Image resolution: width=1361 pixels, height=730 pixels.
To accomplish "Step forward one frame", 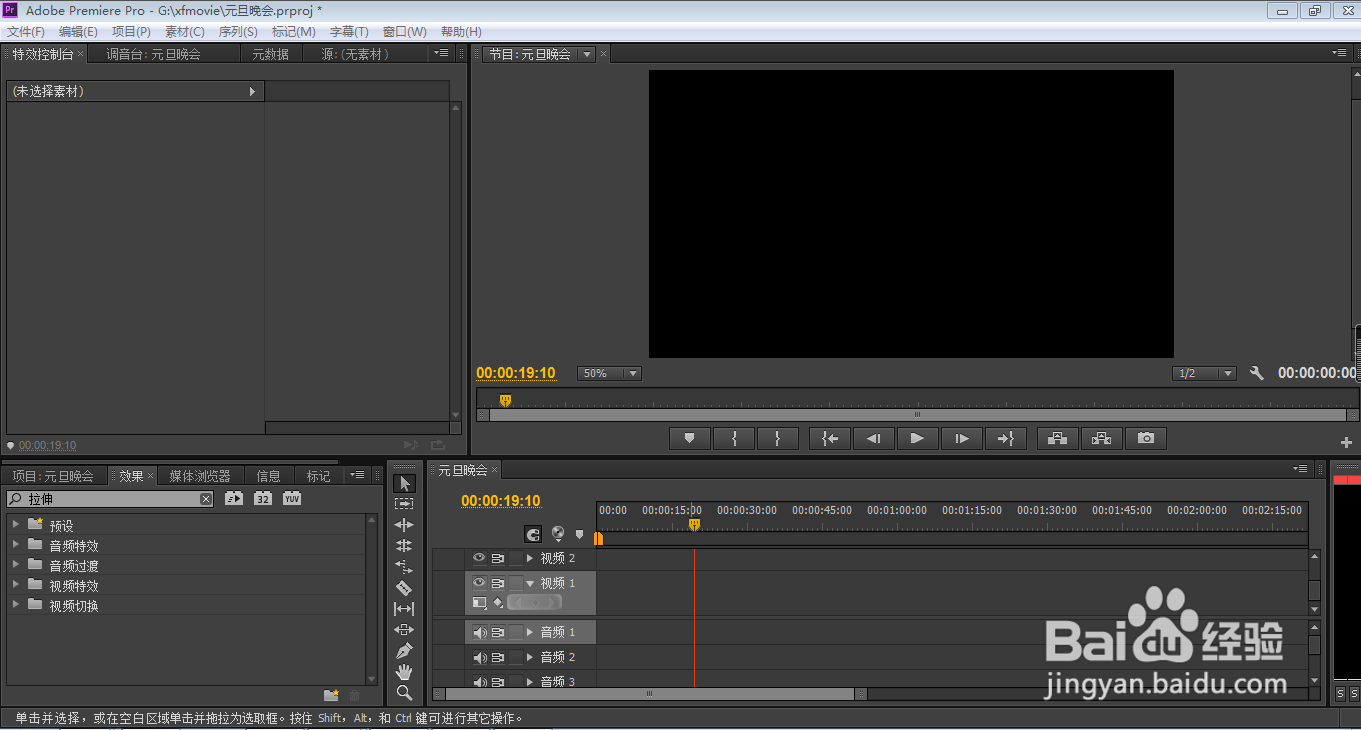I will click(961, 438).
